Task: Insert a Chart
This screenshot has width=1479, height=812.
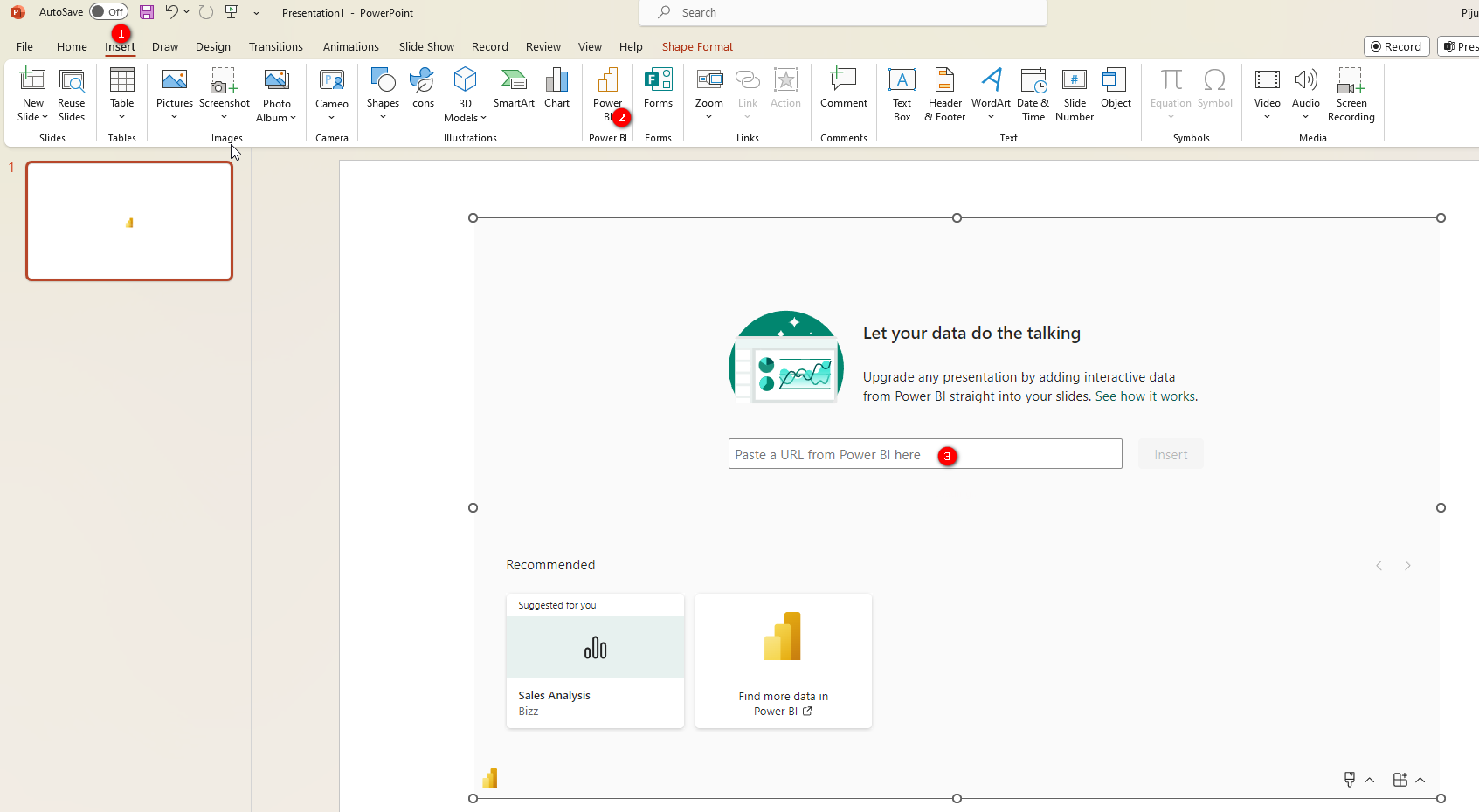Action: point(556,88)
